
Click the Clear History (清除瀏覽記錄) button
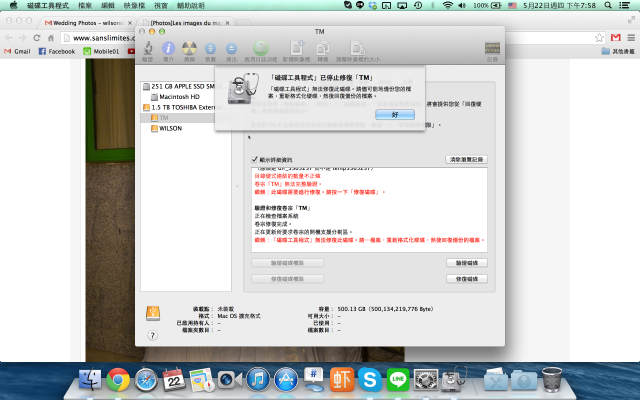tap(466, 159)
